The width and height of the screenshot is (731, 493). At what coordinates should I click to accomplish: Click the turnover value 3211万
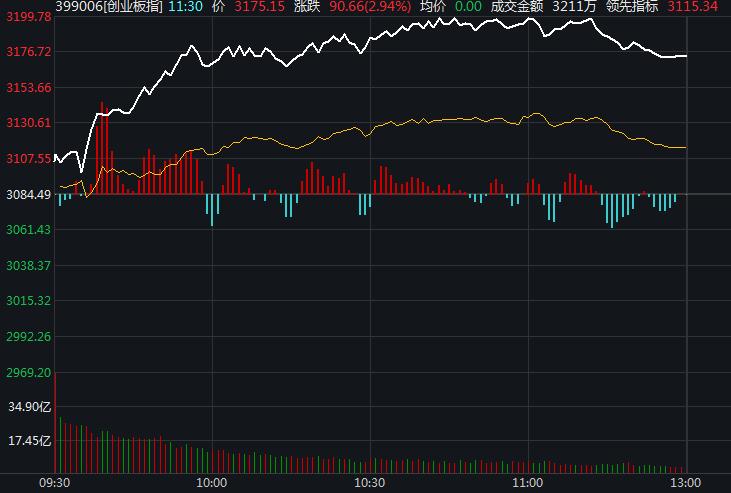(x=574, y=6)
